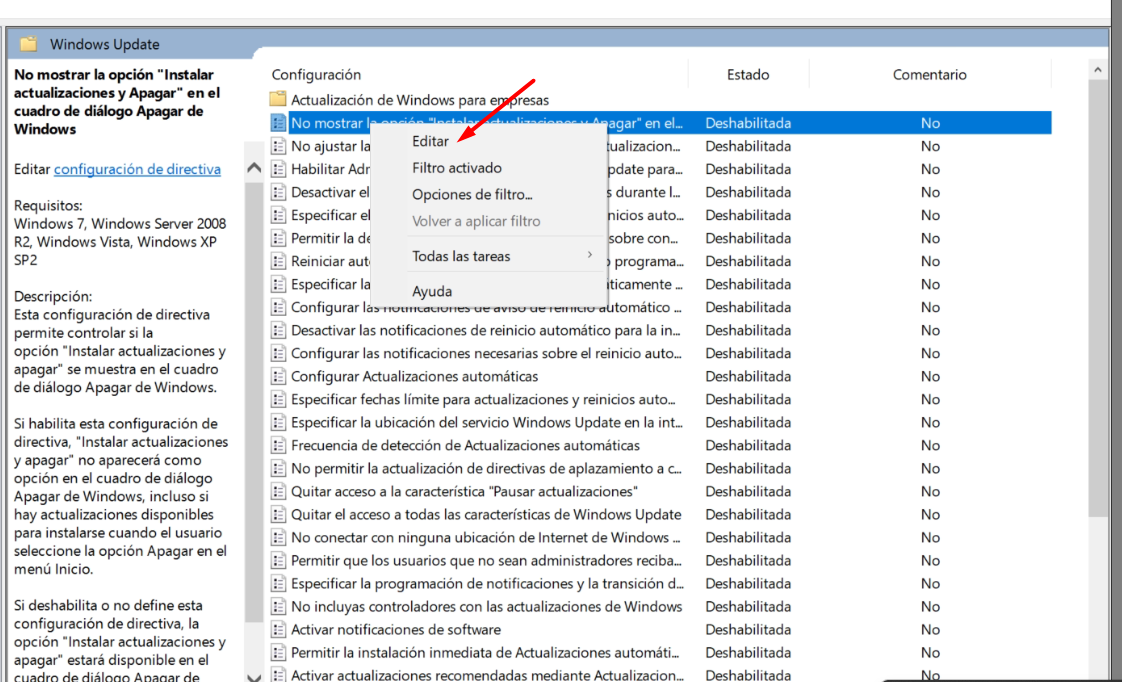Sort list by the Estado column header
Viewport: 1122px width, 682px height.
[748, 74]
